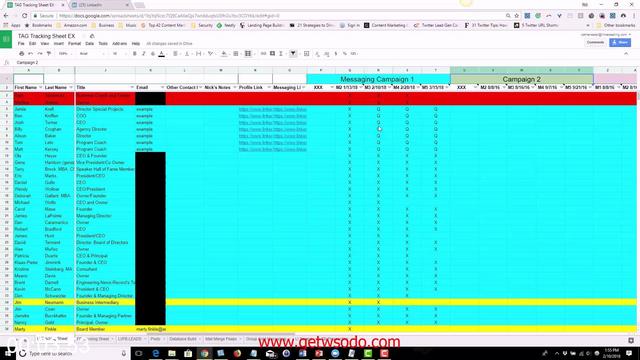Image resolution: width=640 pixels, height=360 pixels.
Task: Switch to the LinkedIn browser tab
Action: (100, 5)
